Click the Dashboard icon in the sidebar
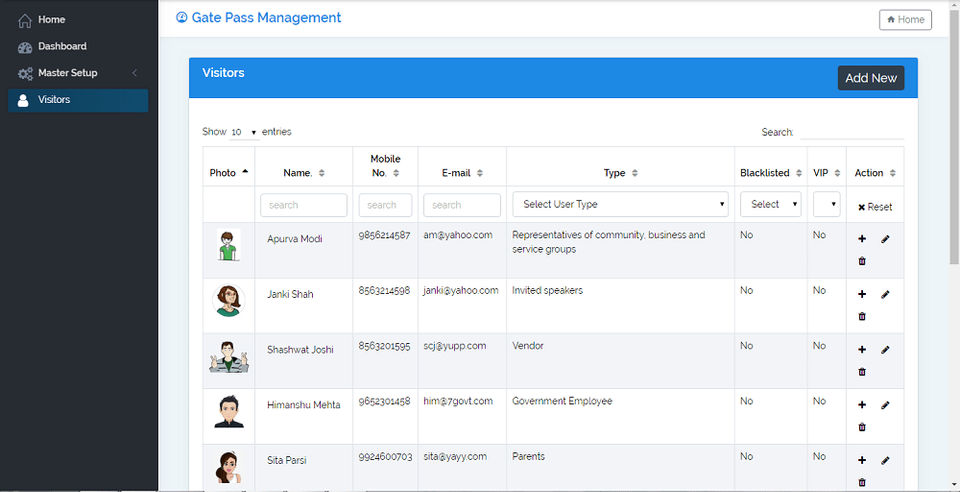 coord(25,47)
